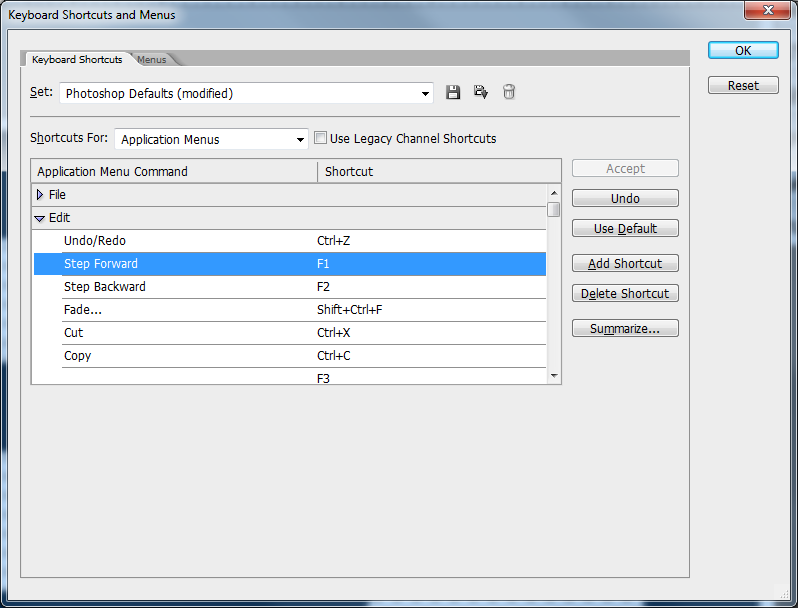Open the Summarize report
Screen dimensions: 802x608
click(625, 328)
